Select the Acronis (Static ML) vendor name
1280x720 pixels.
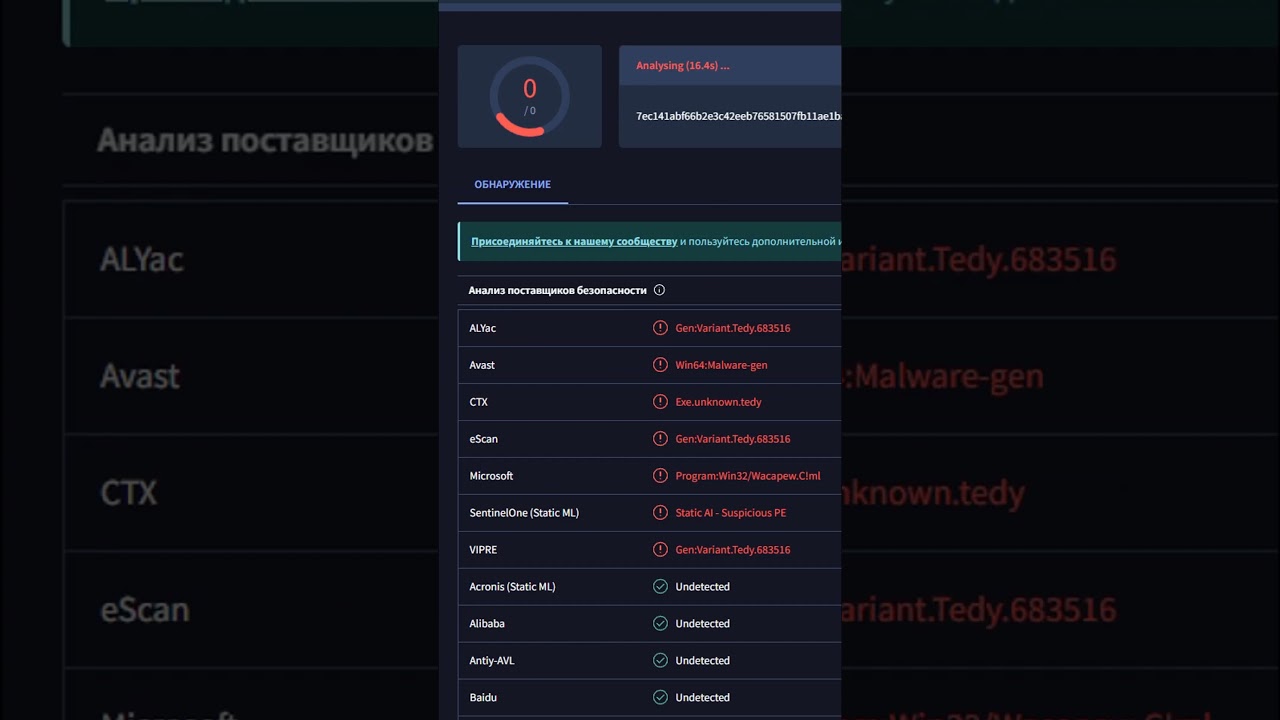(512, 587)
